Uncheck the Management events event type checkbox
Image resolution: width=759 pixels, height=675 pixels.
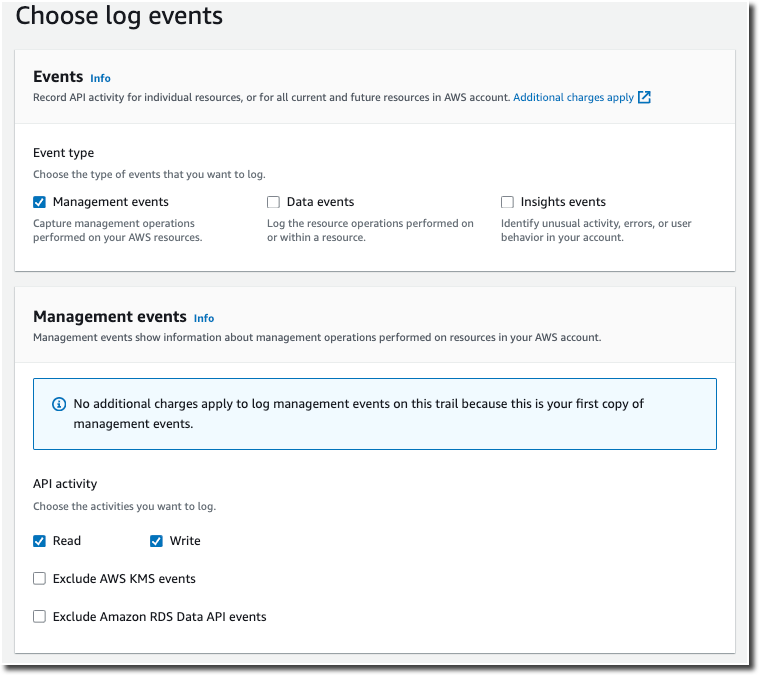point(40,202)
